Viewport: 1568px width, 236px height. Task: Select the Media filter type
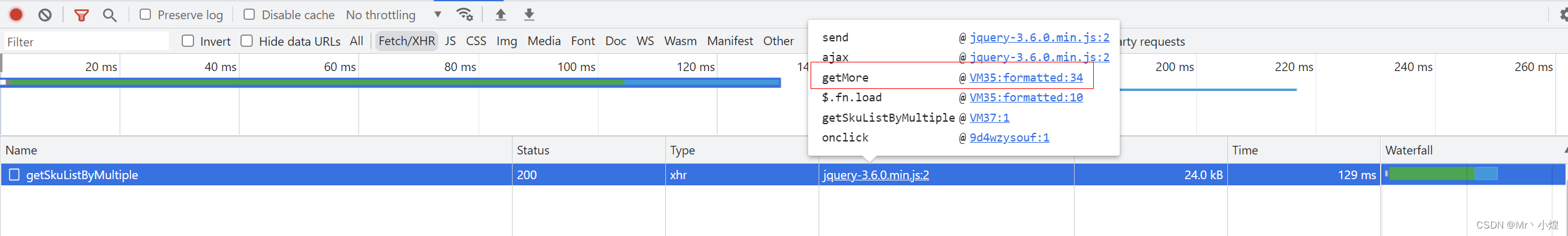(x=544, y=41)
